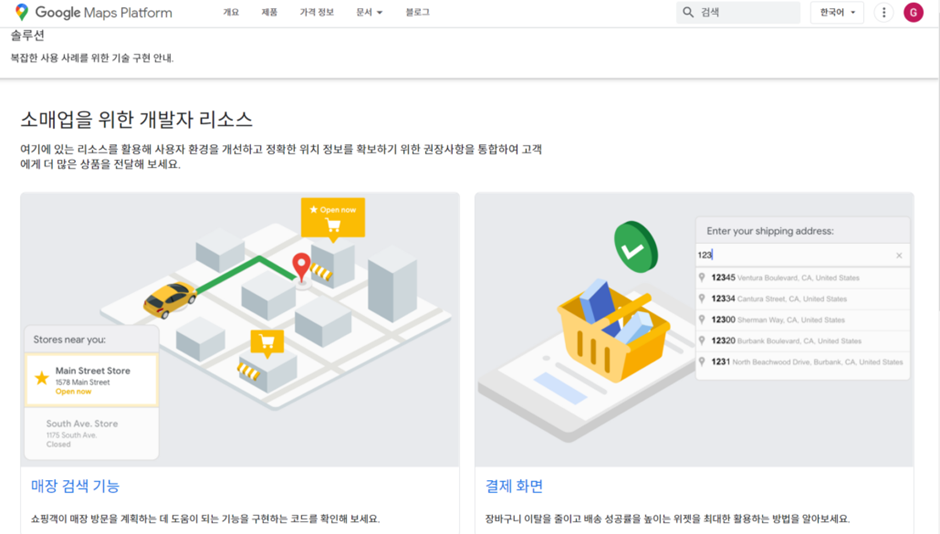Select 12334 Cantura Street suggestion
The image size is (940, 534).
pyautogui.click(x=802, y=298)
